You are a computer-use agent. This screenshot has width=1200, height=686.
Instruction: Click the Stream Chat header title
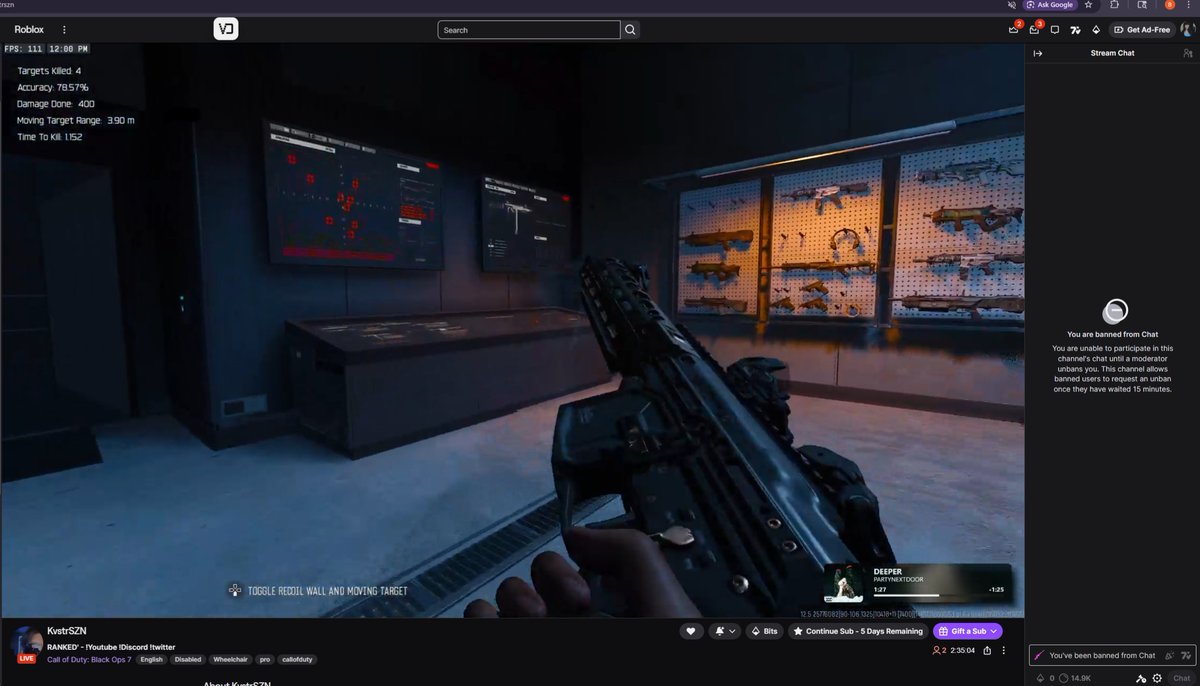[x=1112, y=53]
